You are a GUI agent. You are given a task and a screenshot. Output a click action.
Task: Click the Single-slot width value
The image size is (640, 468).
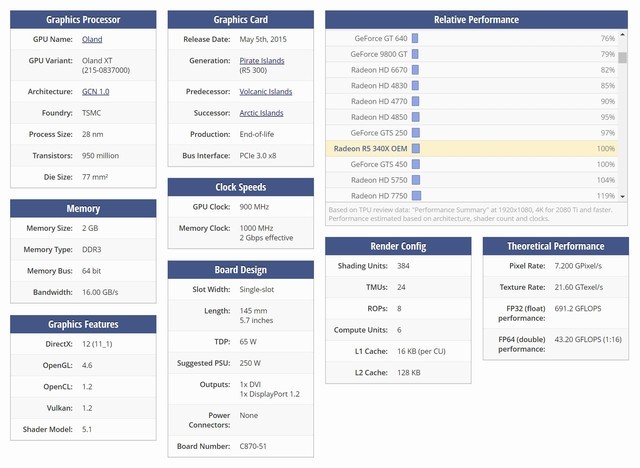[x=257, y=289]
